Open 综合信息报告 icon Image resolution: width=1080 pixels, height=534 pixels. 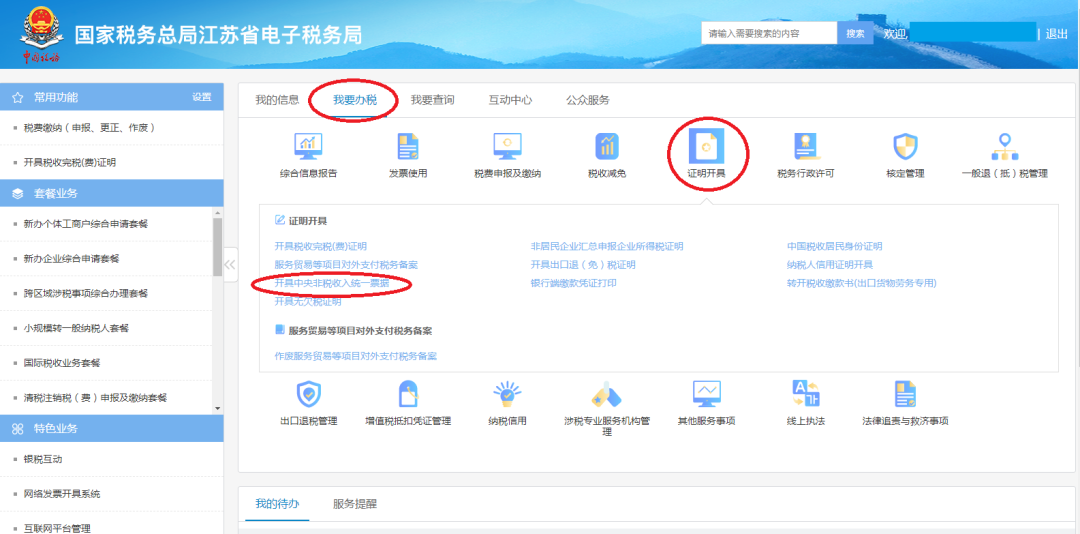(x=309, y=146)
